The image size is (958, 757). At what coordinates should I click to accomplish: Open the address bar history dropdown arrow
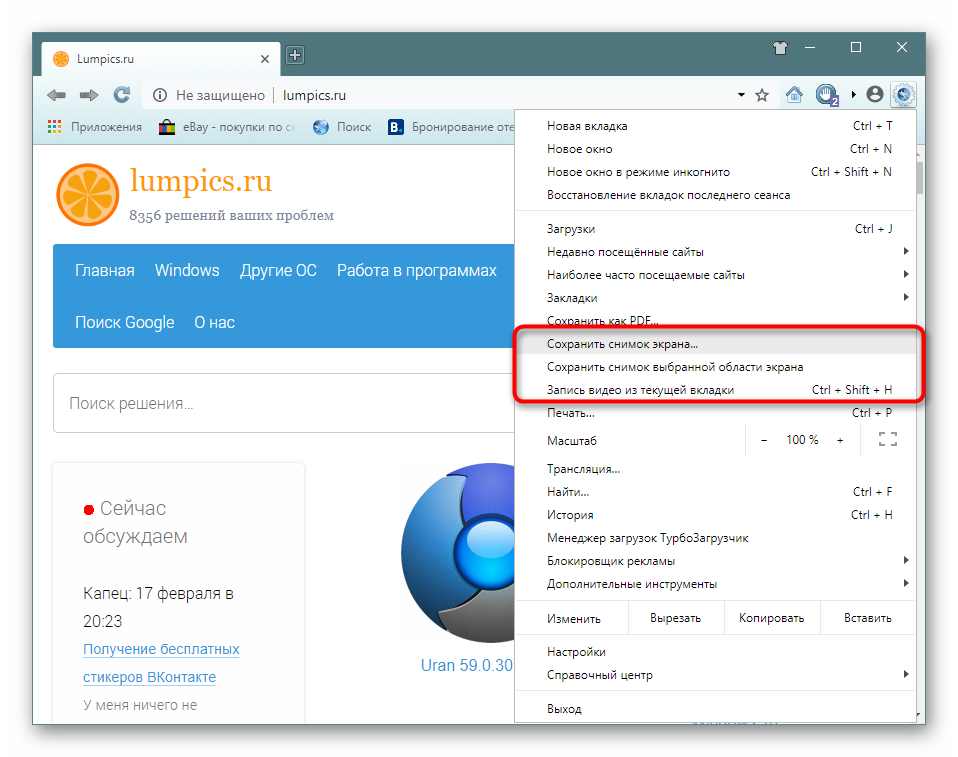point(741,95)
